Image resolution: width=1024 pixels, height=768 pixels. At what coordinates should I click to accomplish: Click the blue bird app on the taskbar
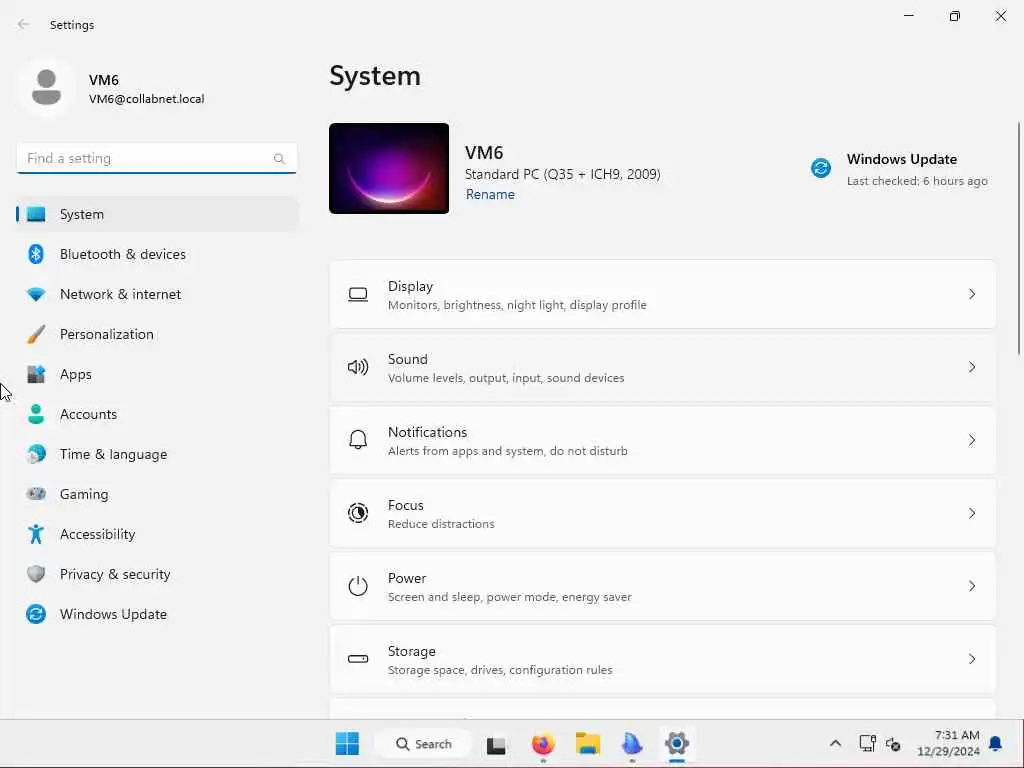[x=632, y=743]
